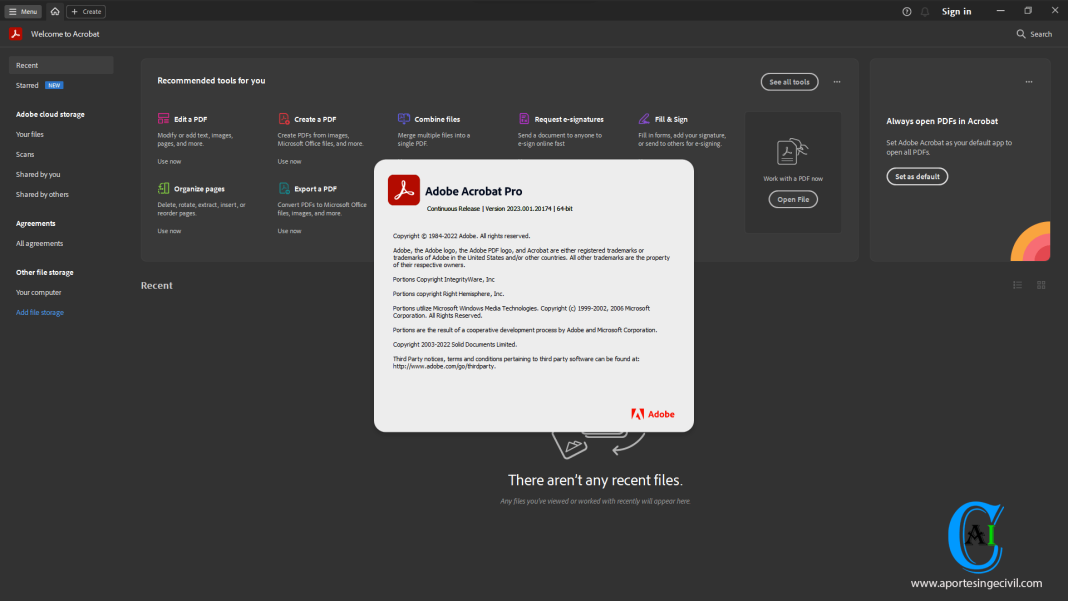Open options menu beside See all tools

[837, 82]
